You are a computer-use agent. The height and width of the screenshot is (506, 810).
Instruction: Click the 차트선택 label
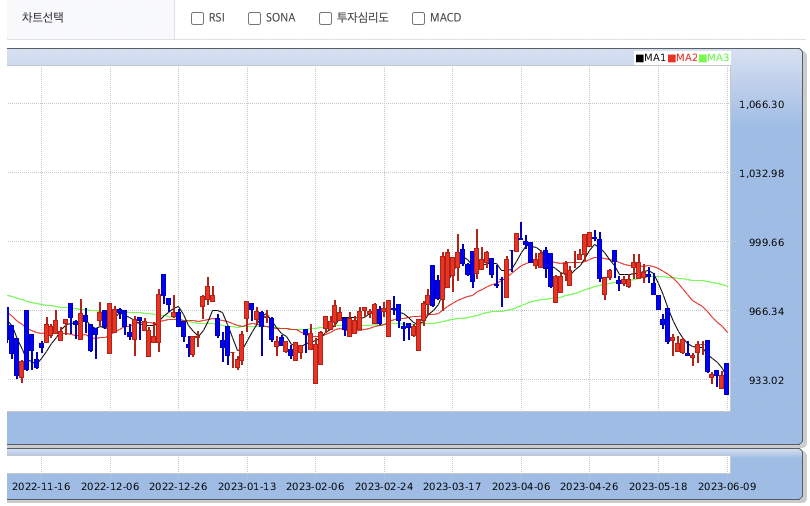(42, 17)
